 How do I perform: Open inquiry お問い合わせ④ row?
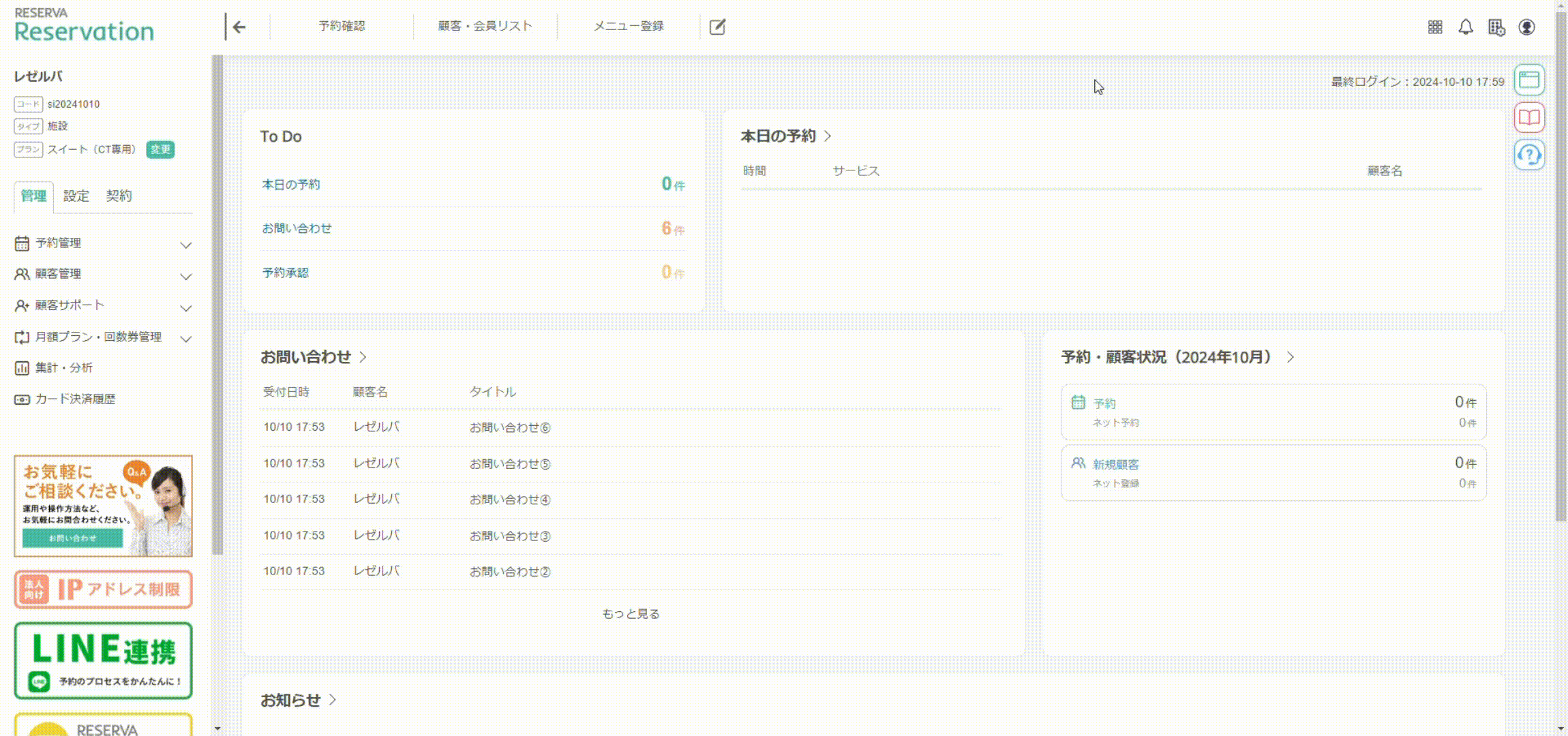pos(631,500)
